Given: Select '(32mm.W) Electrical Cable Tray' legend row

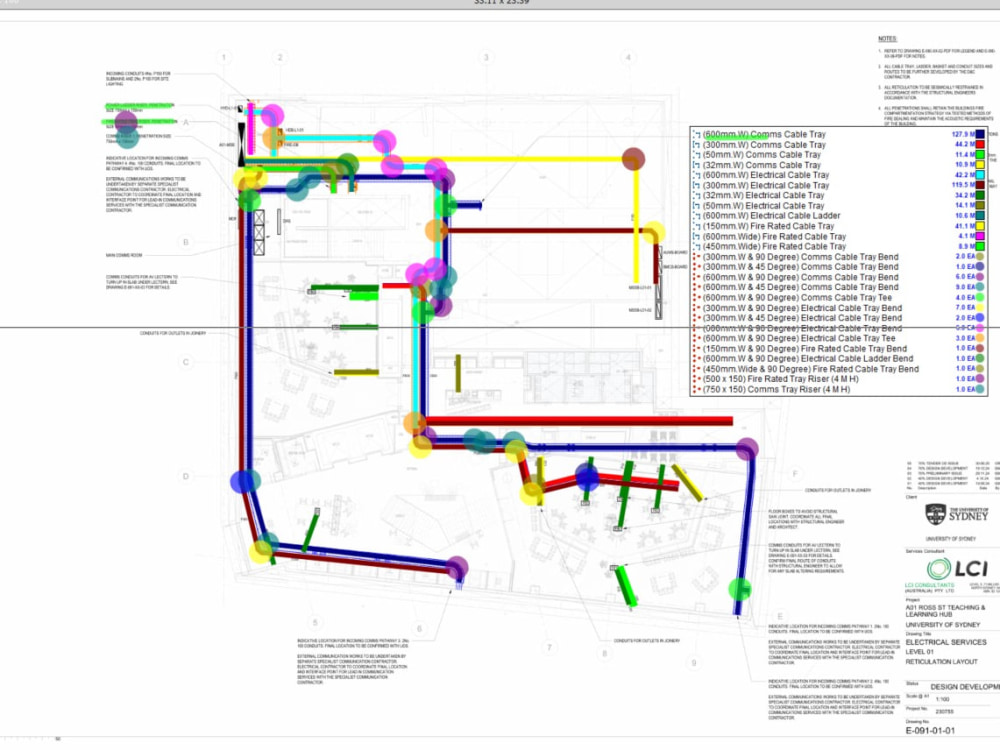Looking at the screenshot, I should (839, 196).
